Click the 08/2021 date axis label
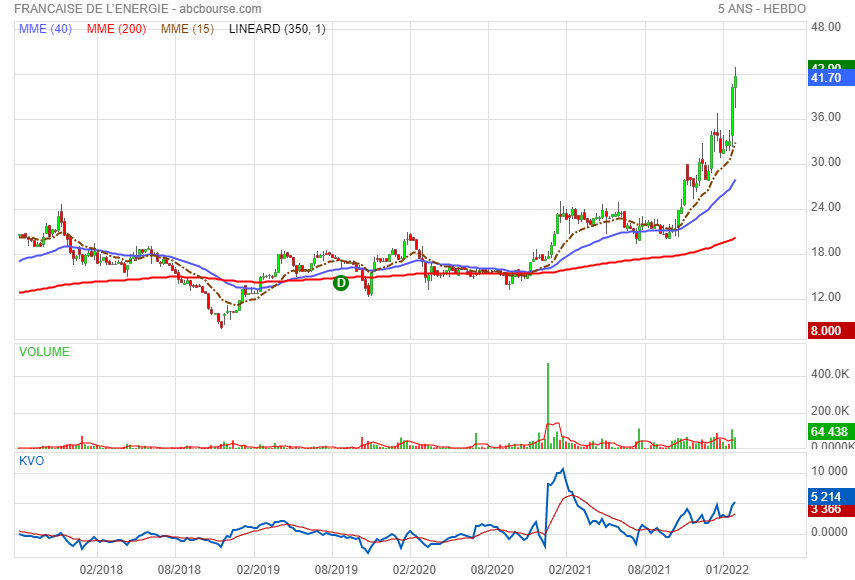855x580 pixels. click(649, 570)
